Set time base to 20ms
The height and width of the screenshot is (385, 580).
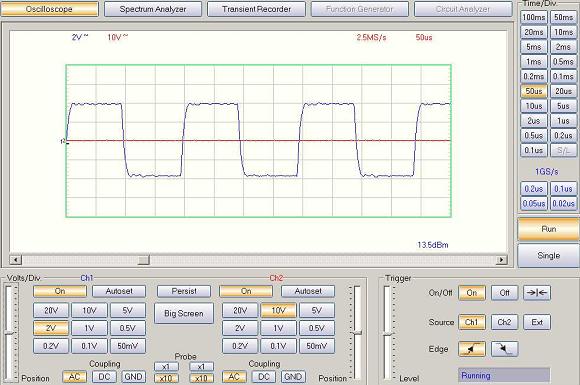tap(534, 32)
